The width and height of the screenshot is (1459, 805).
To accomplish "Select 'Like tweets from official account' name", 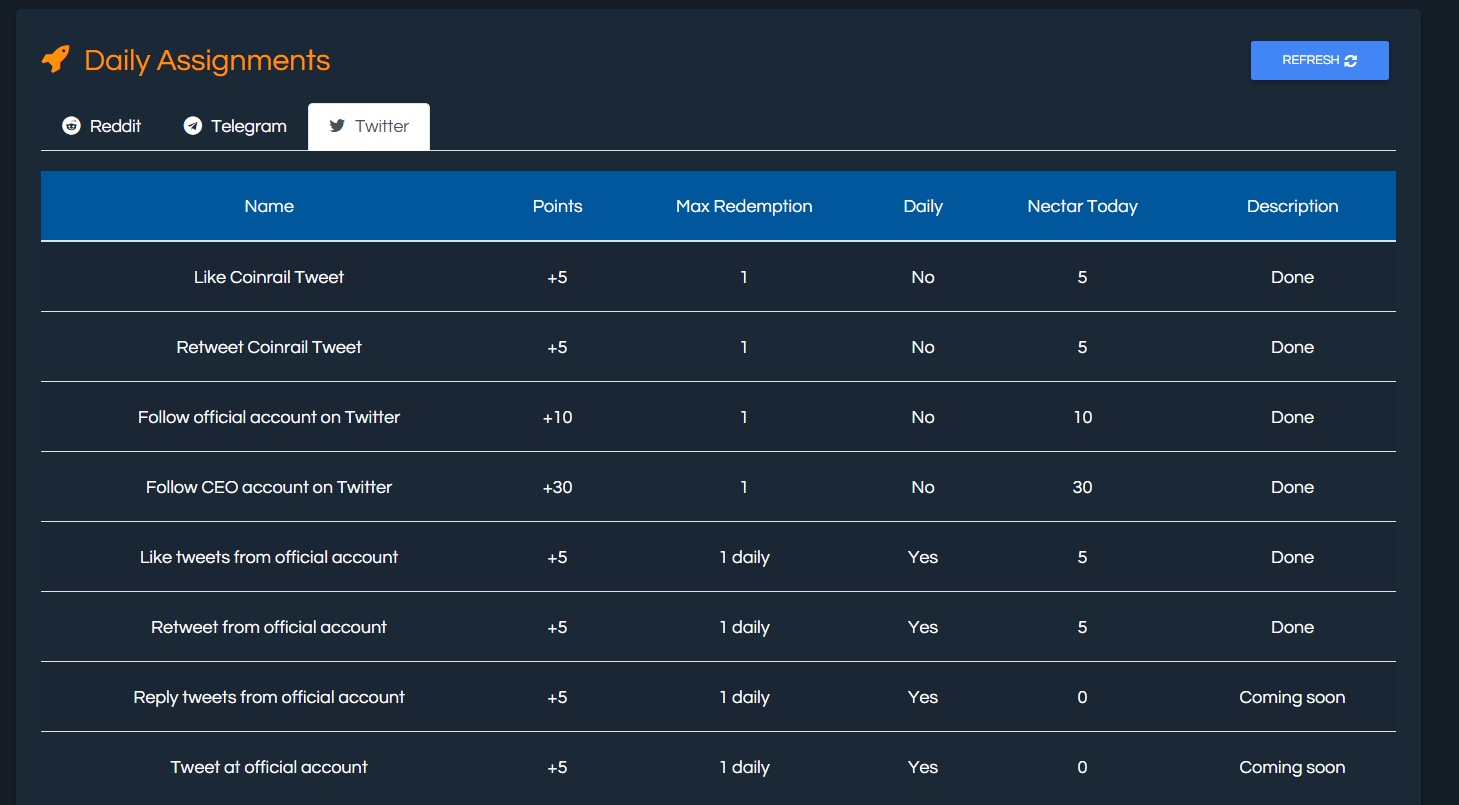I will coord(269,557).
